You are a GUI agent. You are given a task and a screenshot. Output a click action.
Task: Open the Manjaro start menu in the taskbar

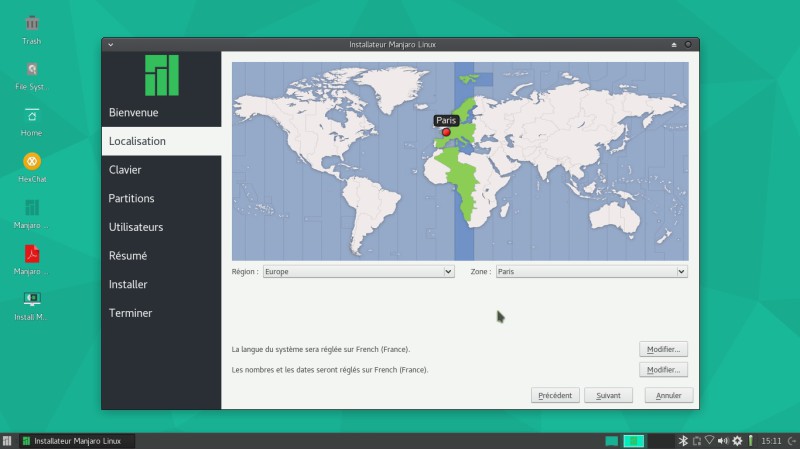coord(7,441)
